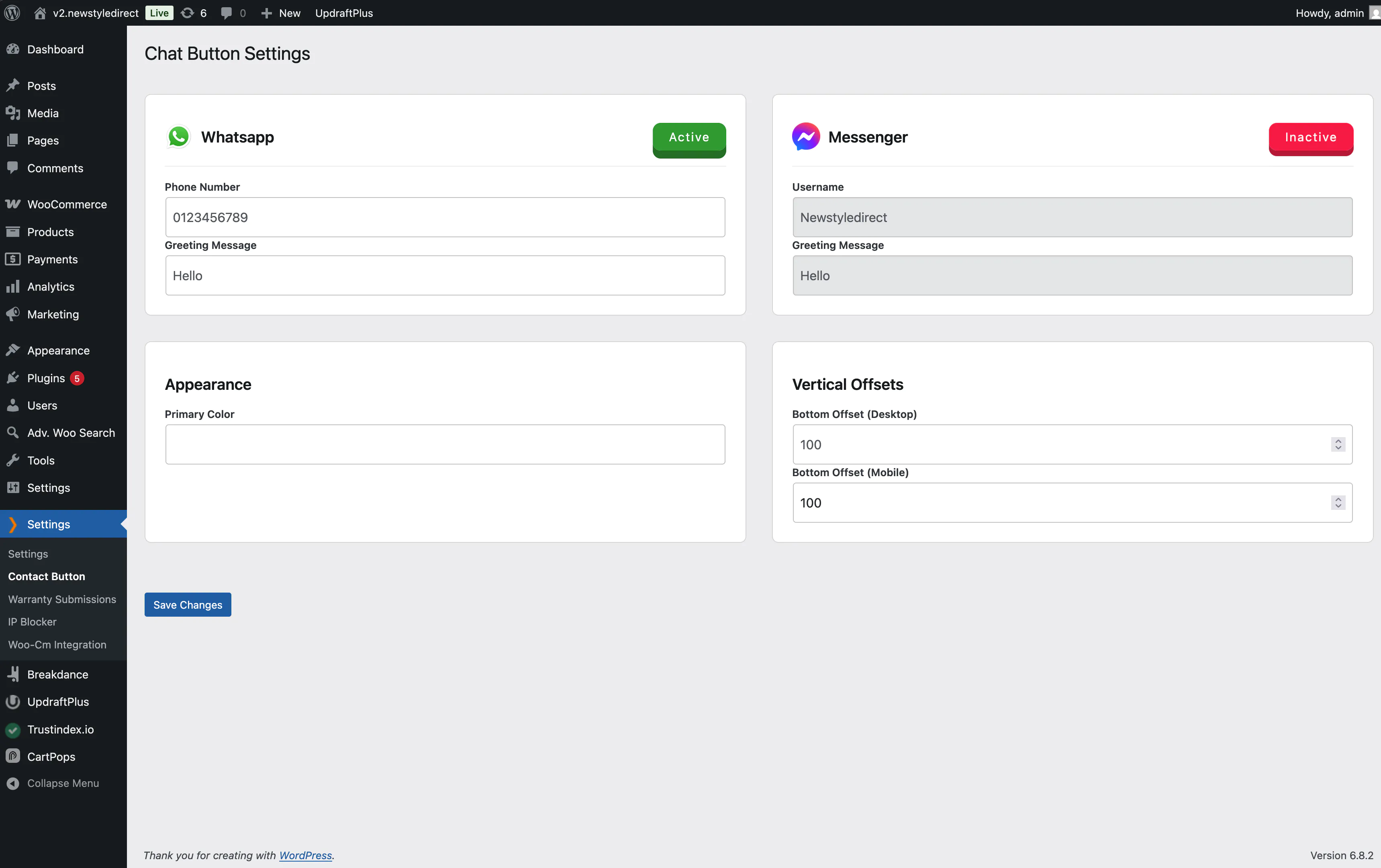Viewport: 1381px width, 868px height.
Task: Click the Bottom Offset (Desktop) stepper arrows
Action: pyautogui.click(x=1338, y=444)
